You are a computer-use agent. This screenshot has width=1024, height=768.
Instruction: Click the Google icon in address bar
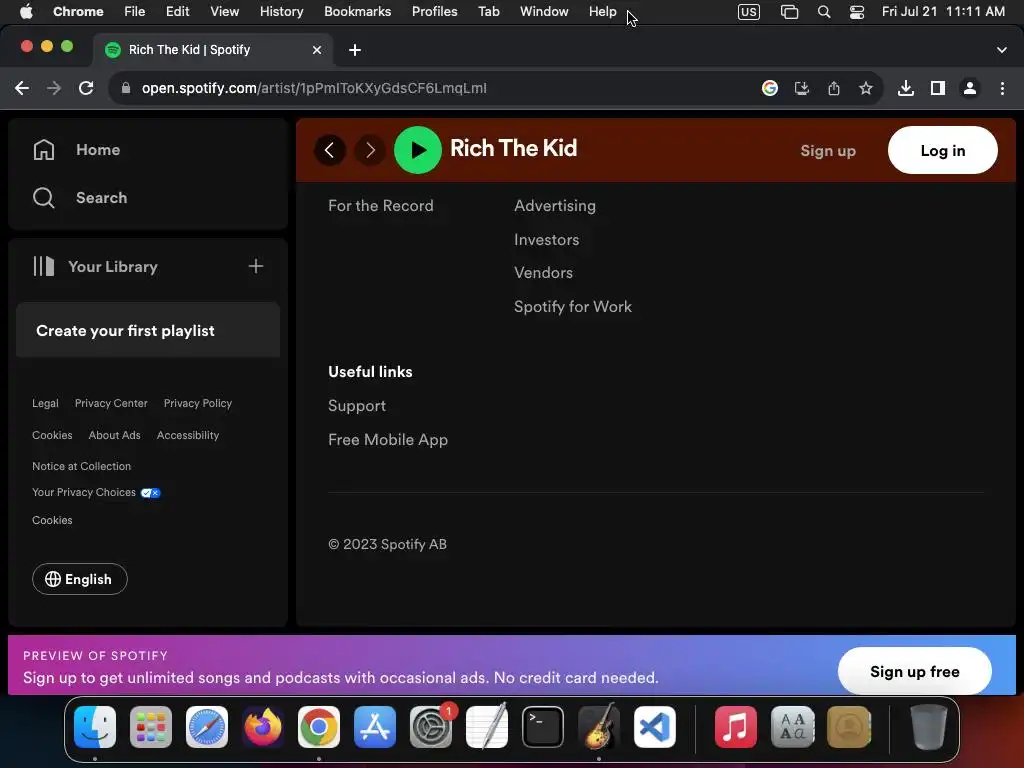(x=770, y=88)
